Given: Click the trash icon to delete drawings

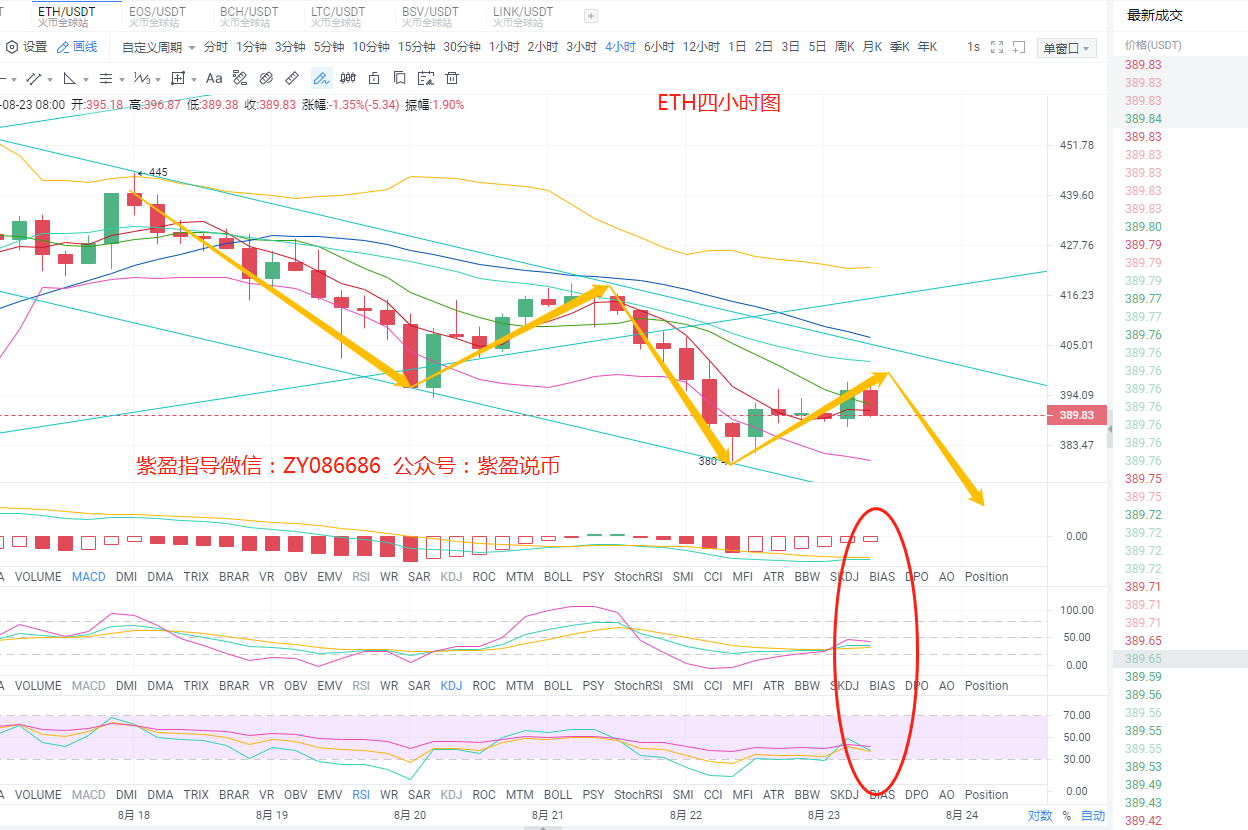Looking at the screenshot, I should coord(452,78).
